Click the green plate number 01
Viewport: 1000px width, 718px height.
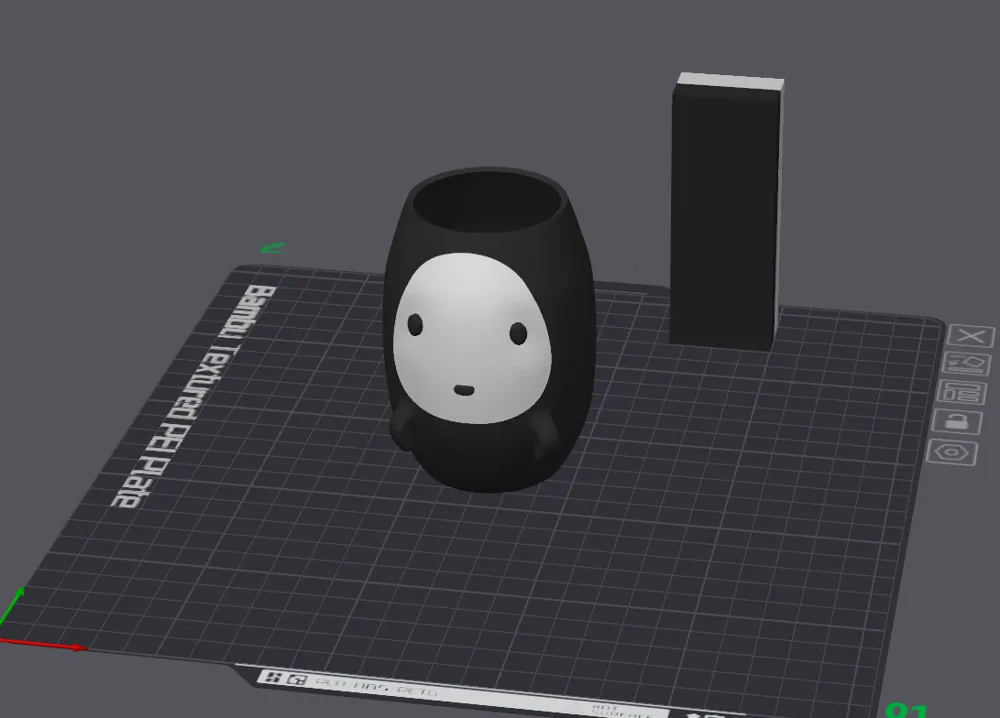(x=906, y=710)
